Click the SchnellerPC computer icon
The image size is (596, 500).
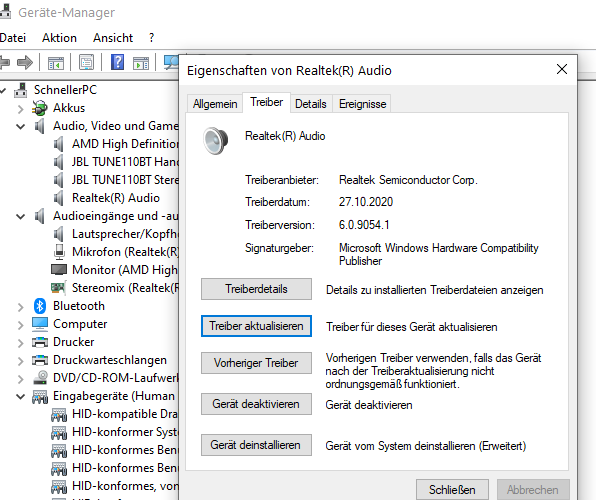(21, 90)
